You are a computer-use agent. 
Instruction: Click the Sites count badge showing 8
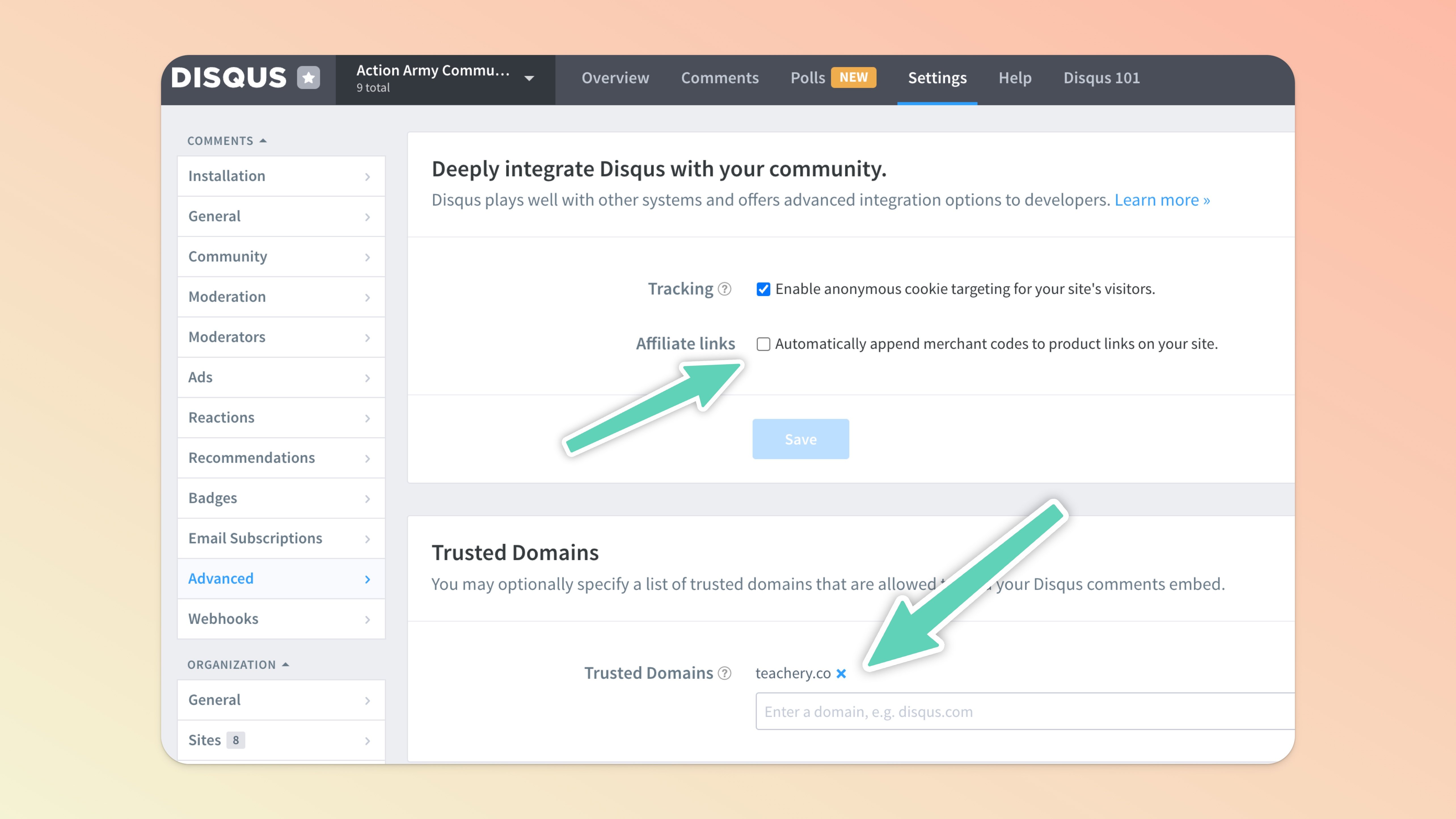point(235,740)
